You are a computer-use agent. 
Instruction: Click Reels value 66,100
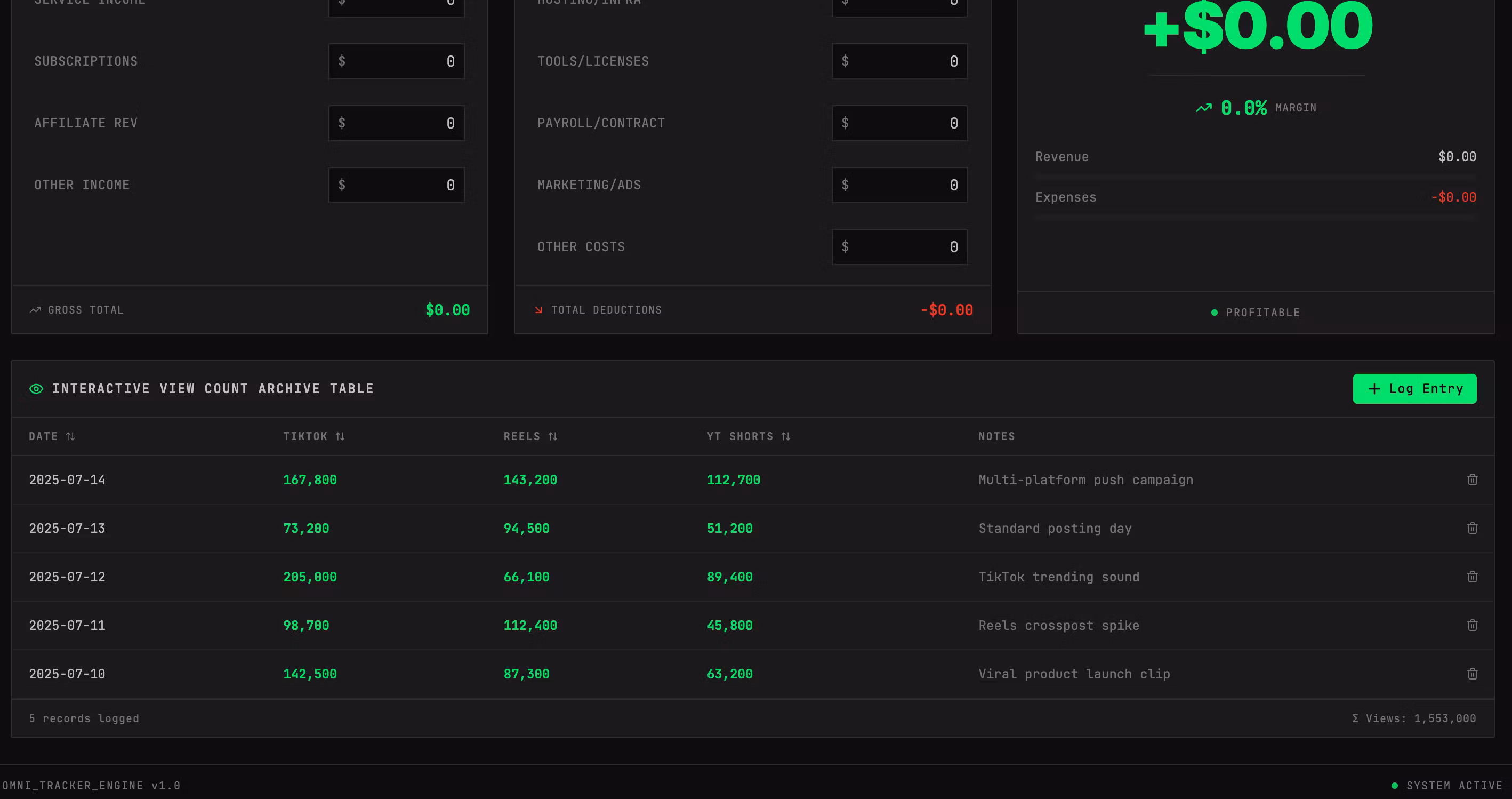pyautogui.click(x=527, y=577)
